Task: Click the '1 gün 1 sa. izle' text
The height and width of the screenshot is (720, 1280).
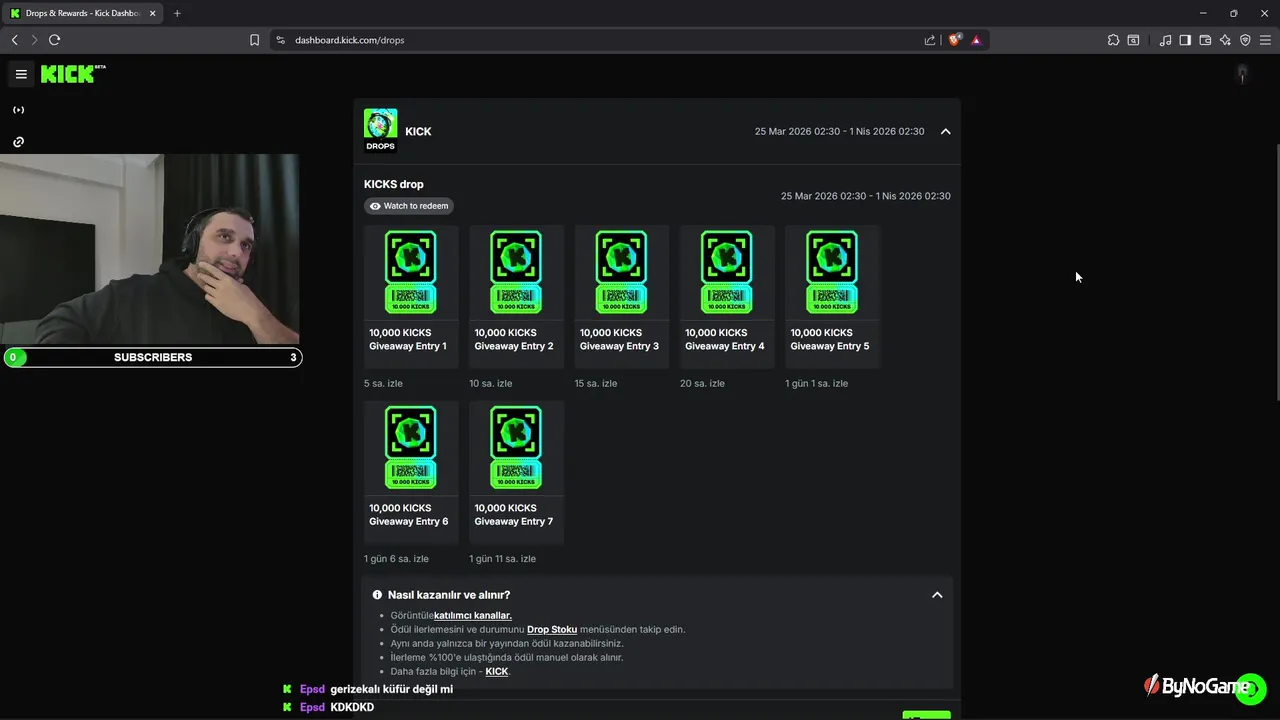Action: pyautogui.click(x=816, y=384)
